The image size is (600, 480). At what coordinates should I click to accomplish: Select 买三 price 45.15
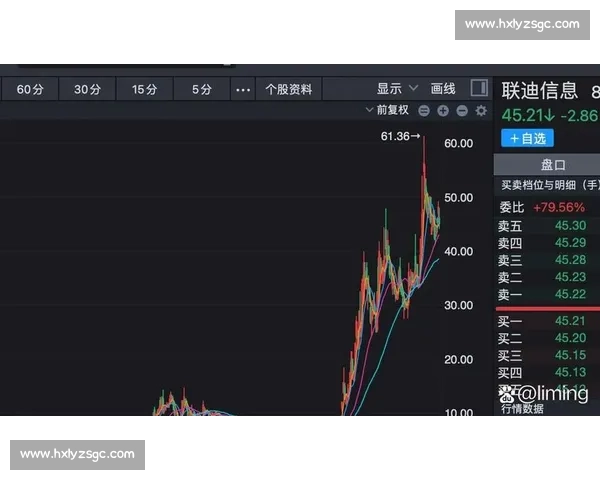[570, 355]
